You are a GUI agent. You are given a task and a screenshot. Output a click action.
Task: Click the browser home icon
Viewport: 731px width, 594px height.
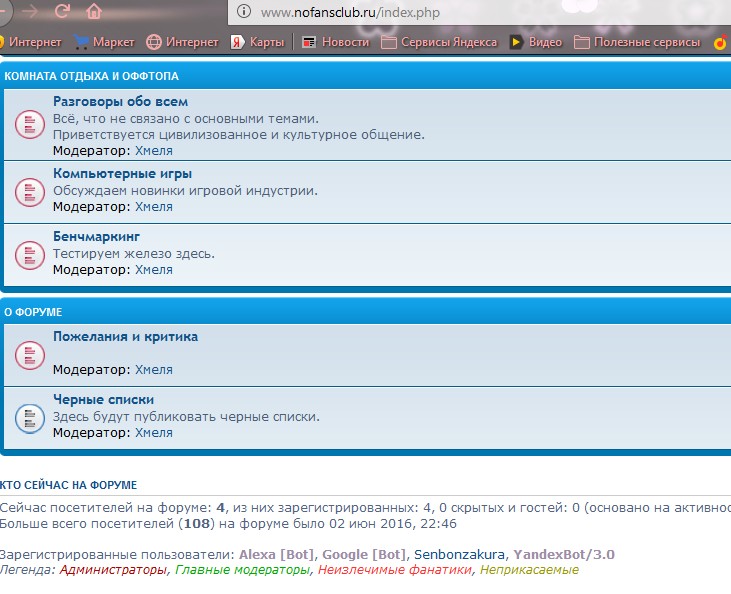[x=94, y=12]
